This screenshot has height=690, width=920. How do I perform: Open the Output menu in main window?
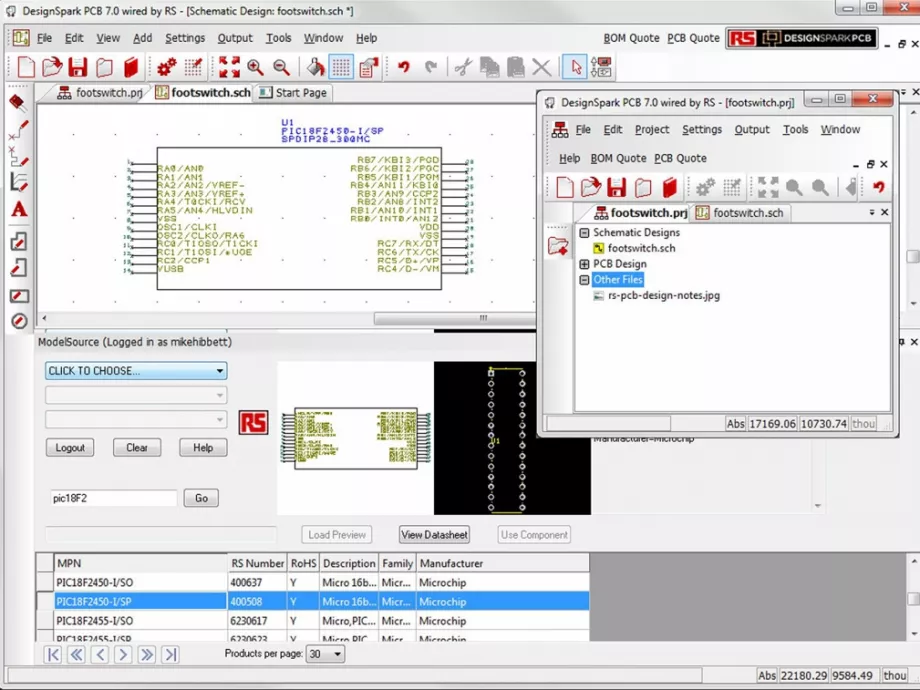235,38
